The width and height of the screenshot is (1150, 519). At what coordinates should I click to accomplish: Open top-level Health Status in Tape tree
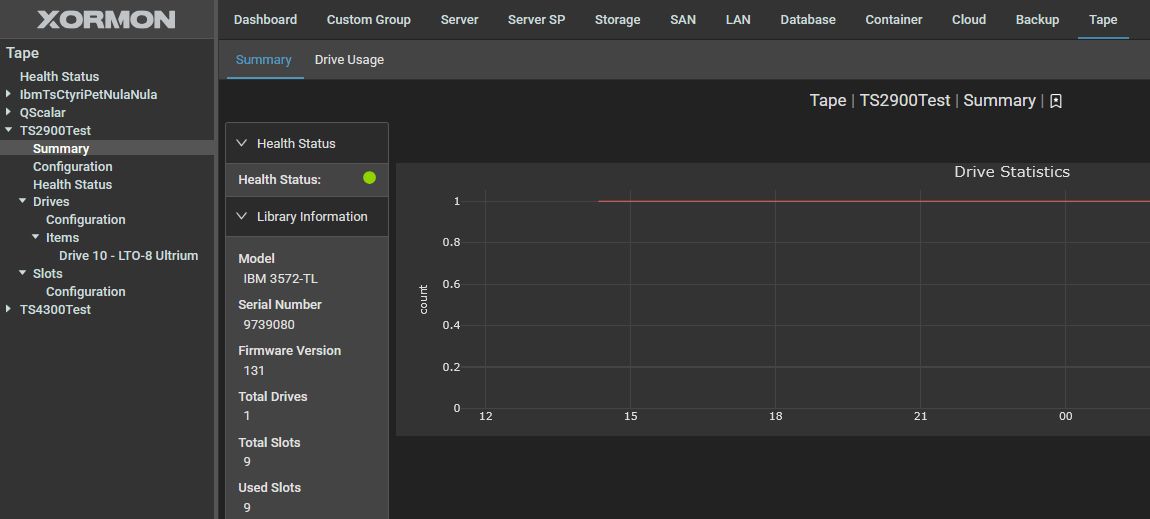point(59,77)
